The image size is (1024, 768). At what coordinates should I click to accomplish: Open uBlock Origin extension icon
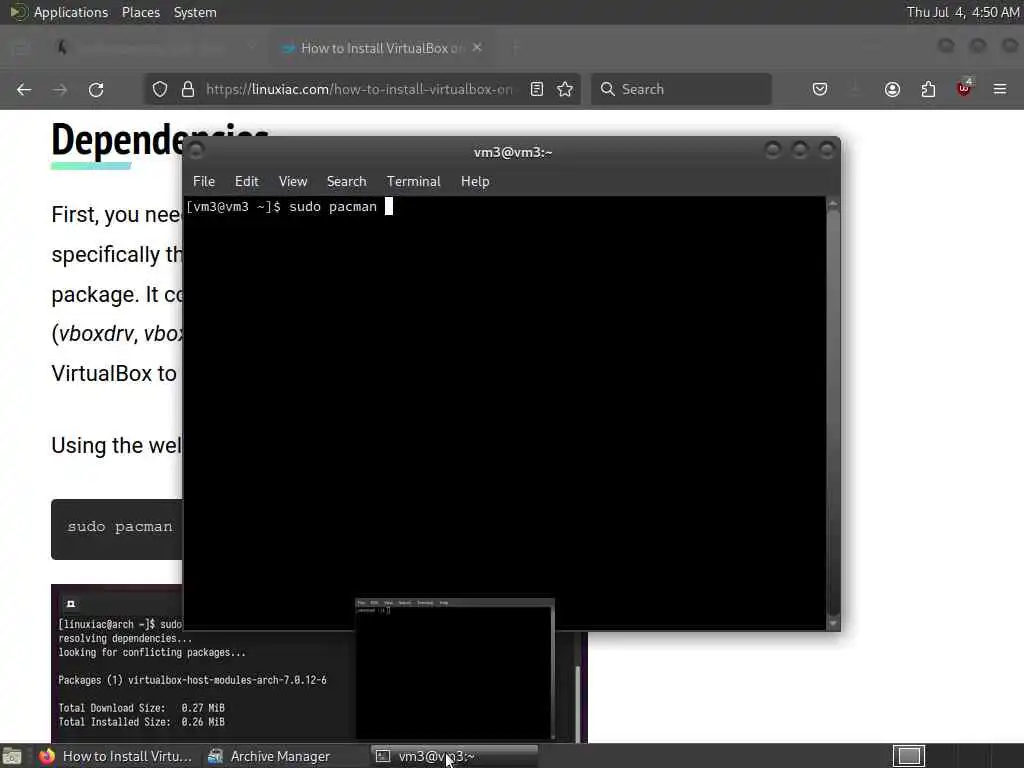(x=964, y=88)
